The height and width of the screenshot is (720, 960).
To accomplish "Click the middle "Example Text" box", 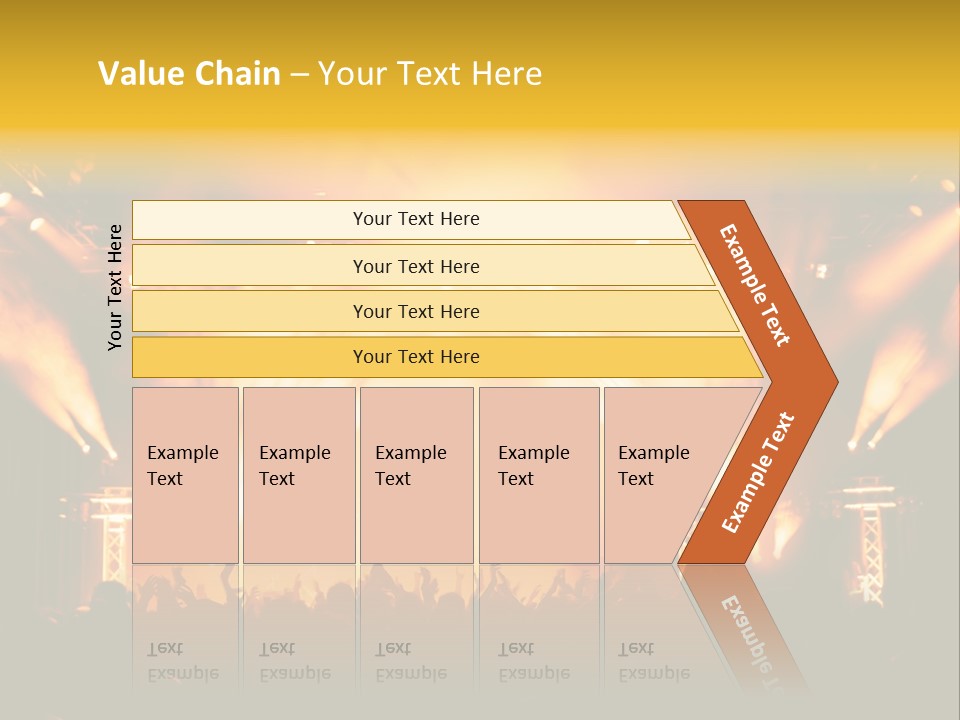I will pos(416,475).
